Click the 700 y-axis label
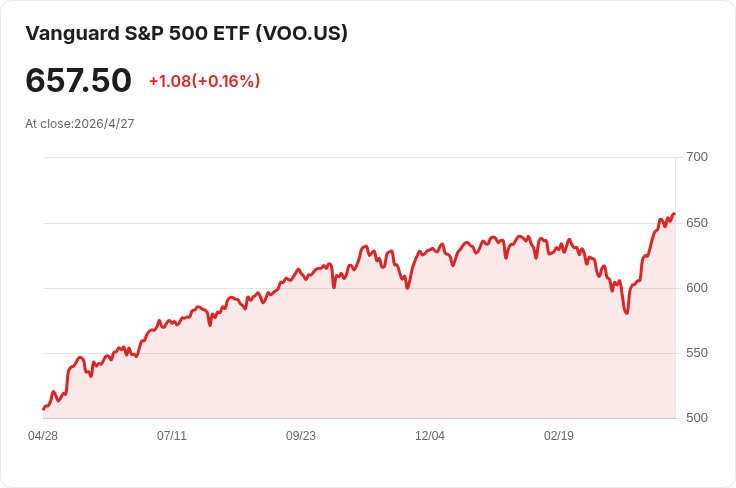Image resolution: width=736 pixels, height=488 pixels. coord(697,157)
